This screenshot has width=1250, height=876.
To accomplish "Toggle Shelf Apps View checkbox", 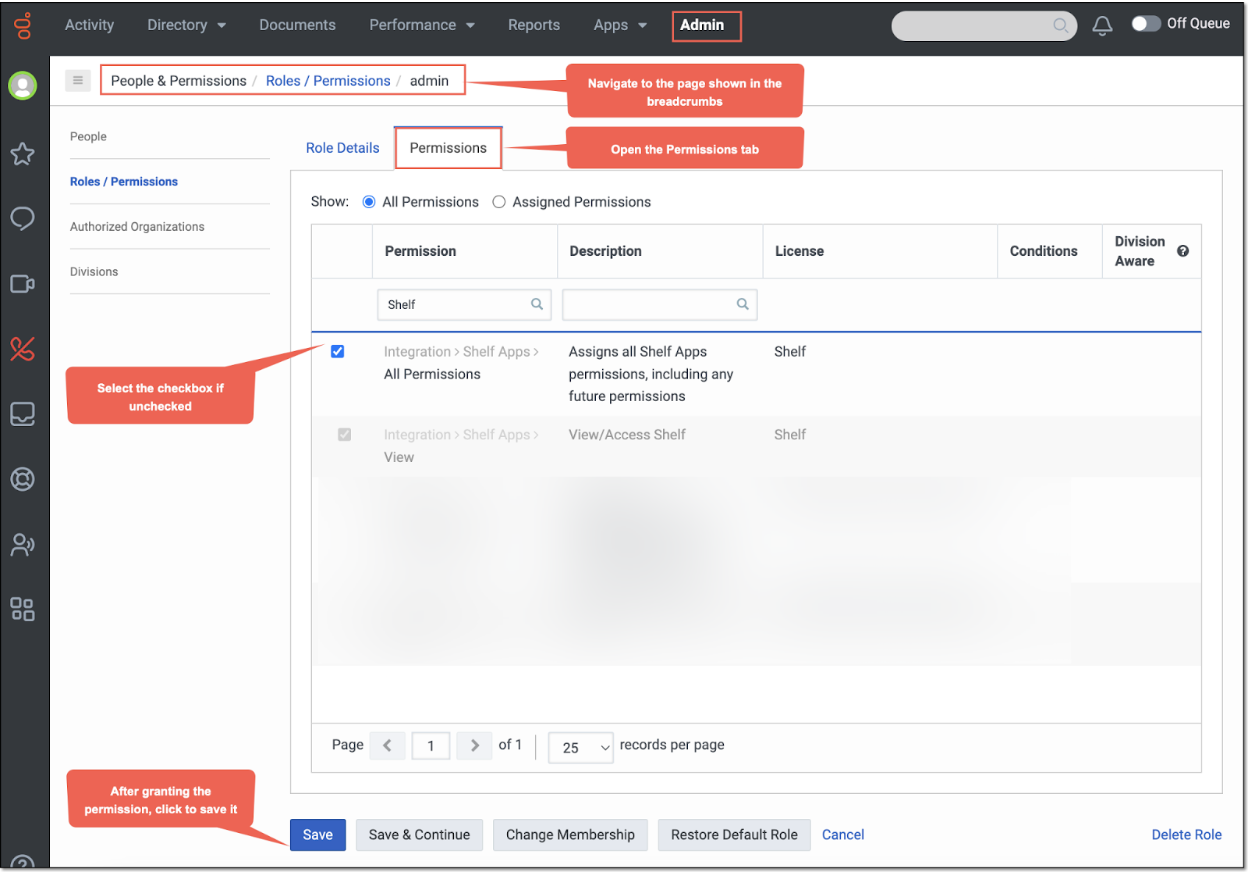I will [x=345, y=435].
